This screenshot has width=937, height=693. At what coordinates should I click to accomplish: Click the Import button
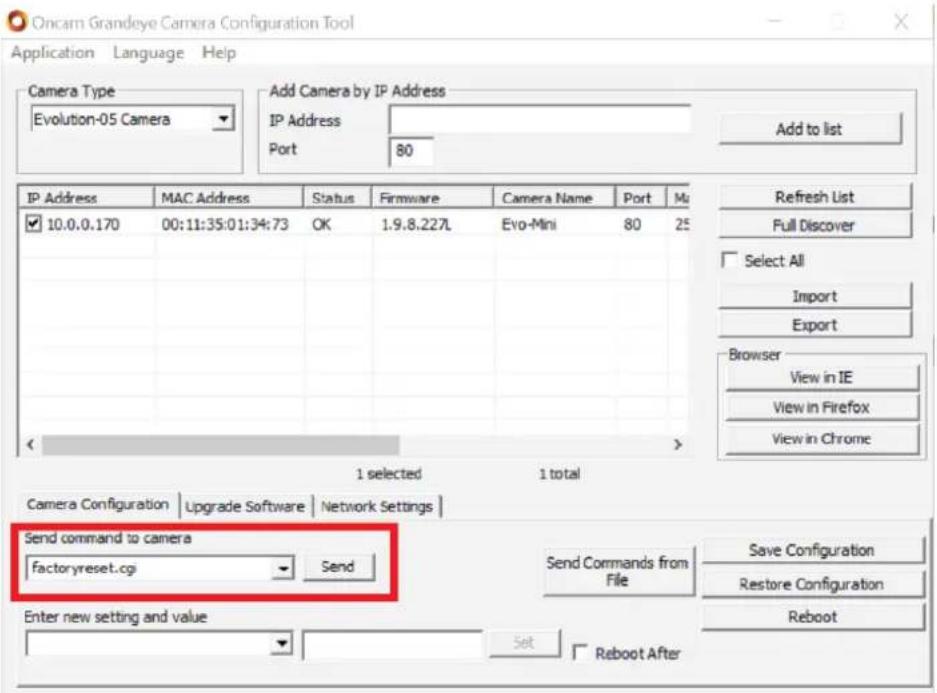tap(814, 296)
